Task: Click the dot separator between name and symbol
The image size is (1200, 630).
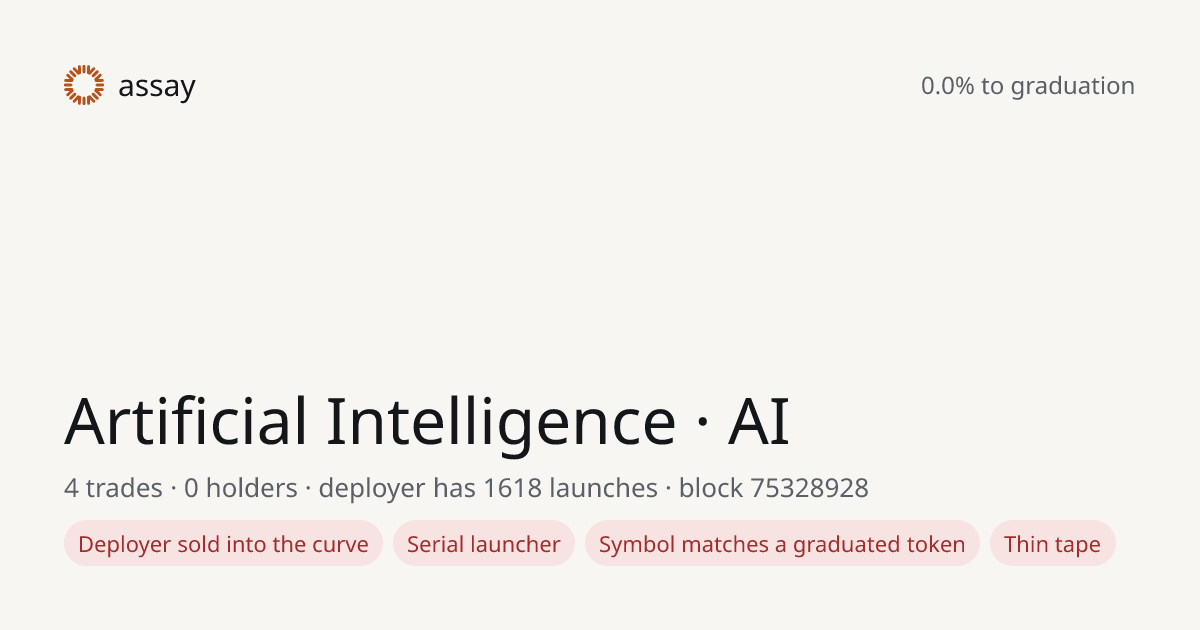Action: point(702,424)
